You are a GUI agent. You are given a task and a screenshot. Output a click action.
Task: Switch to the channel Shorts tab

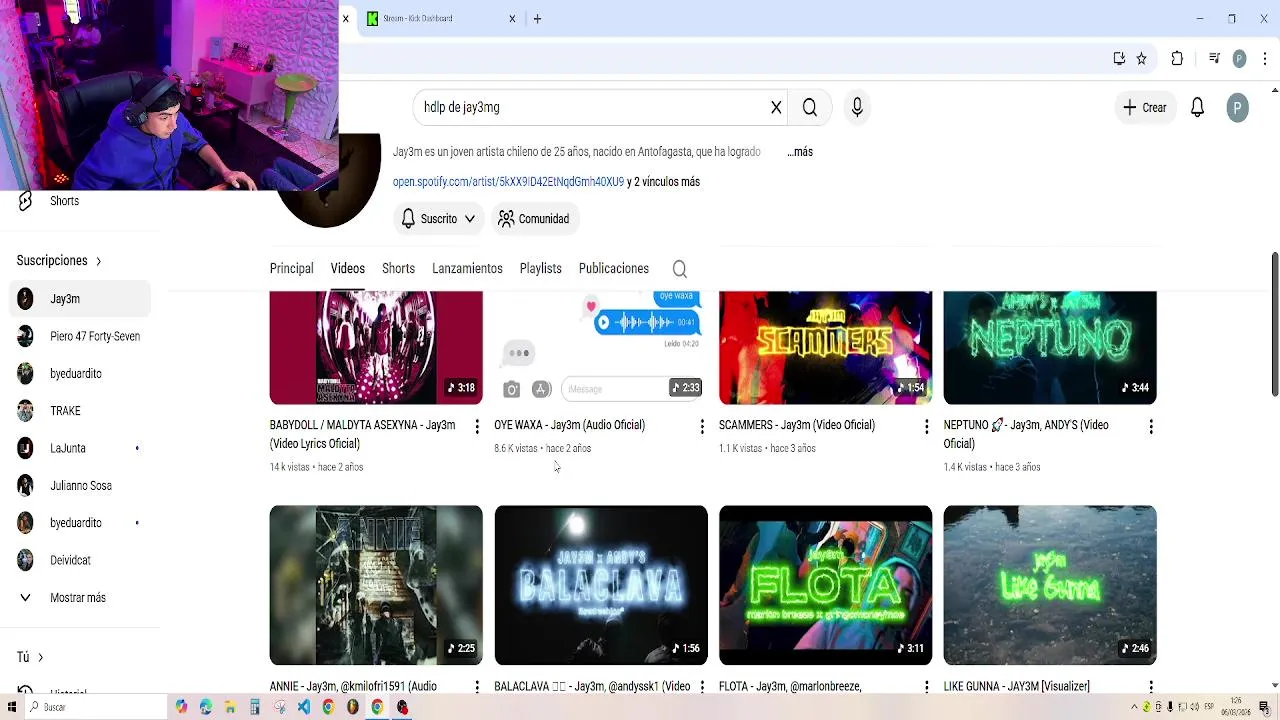click(398, 268)
